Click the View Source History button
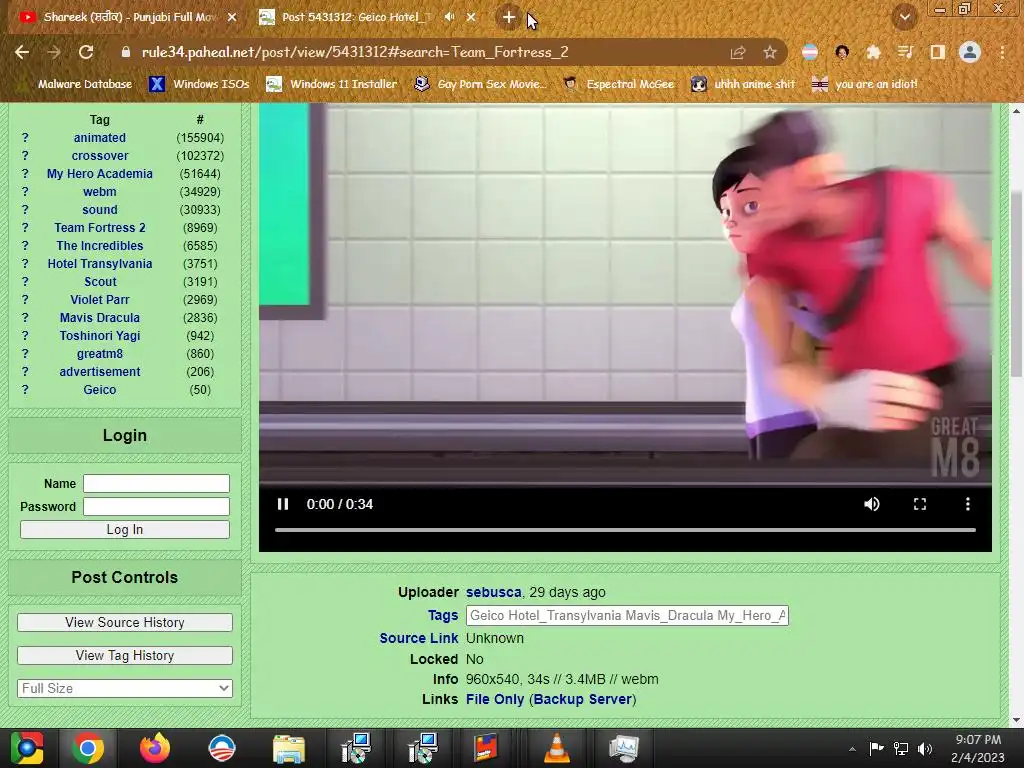 [x=125, y=622]
